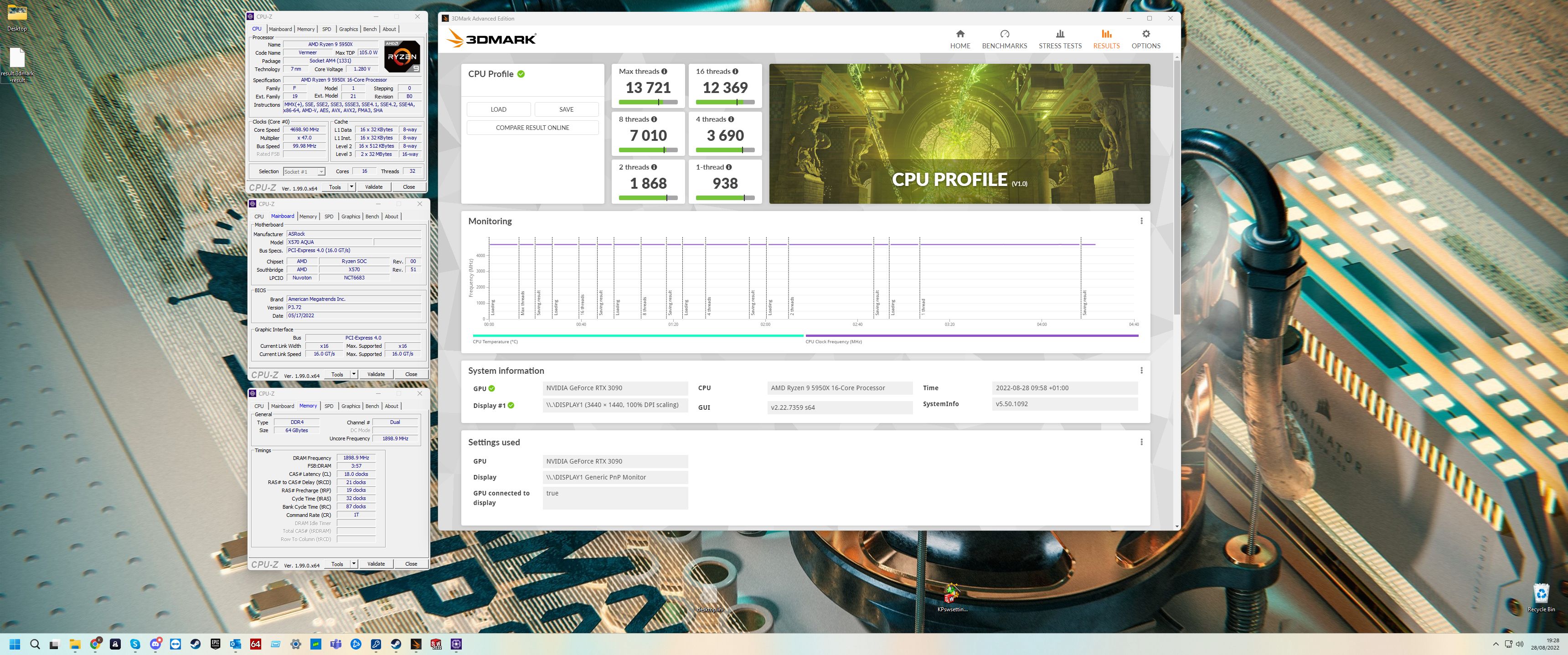This screenshot has width=1568, height=655.
Task: Click info icon beside 4 threads score
Action: [x=731, y=119]
